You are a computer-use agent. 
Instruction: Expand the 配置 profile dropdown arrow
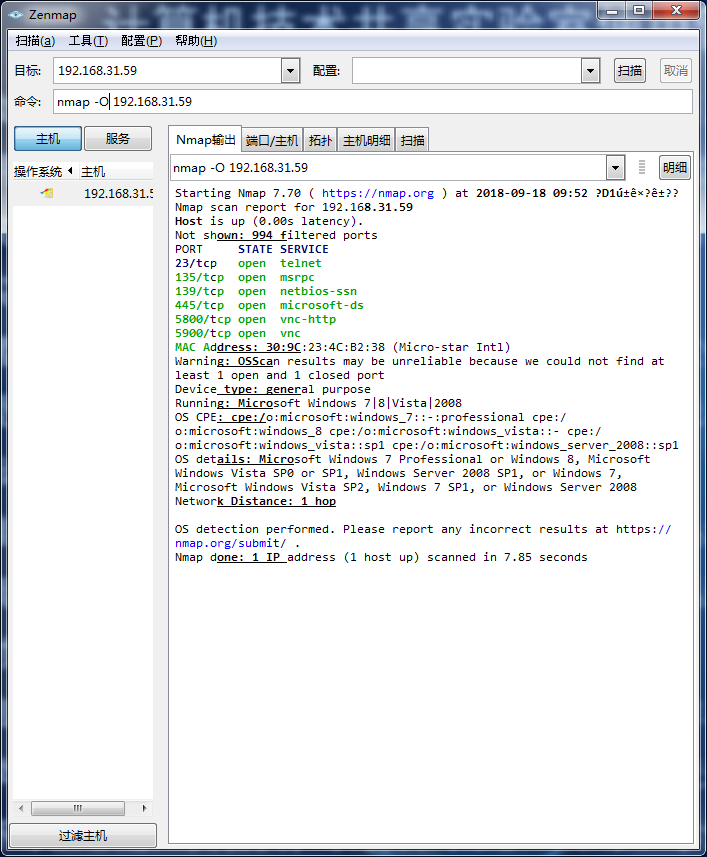point(590,71)
